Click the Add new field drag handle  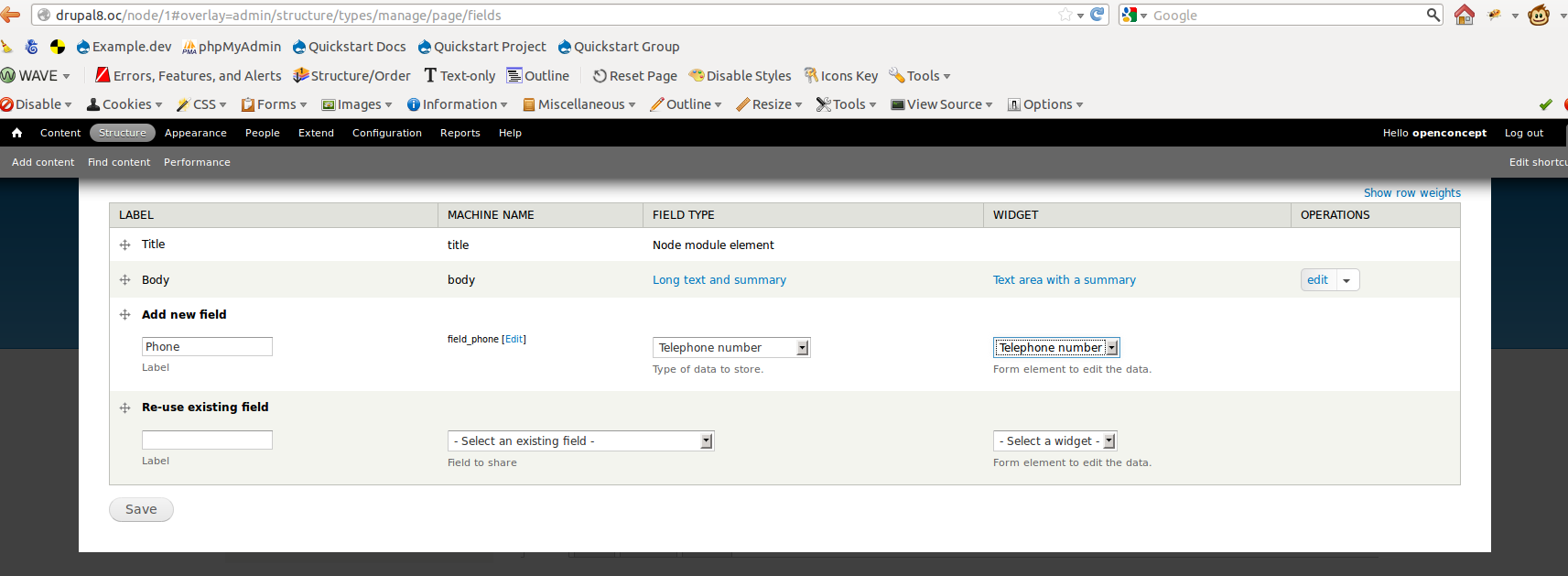(x=125, y=314)
